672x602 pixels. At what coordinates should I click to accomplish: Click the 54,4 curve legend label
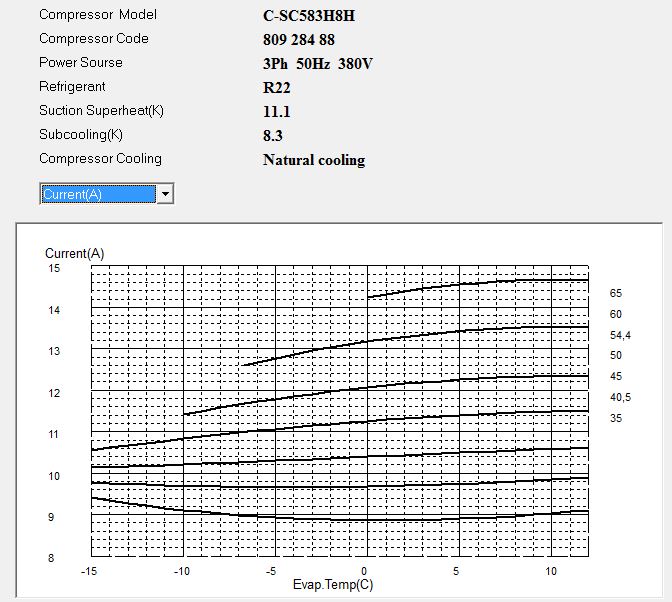pos(620,335)
